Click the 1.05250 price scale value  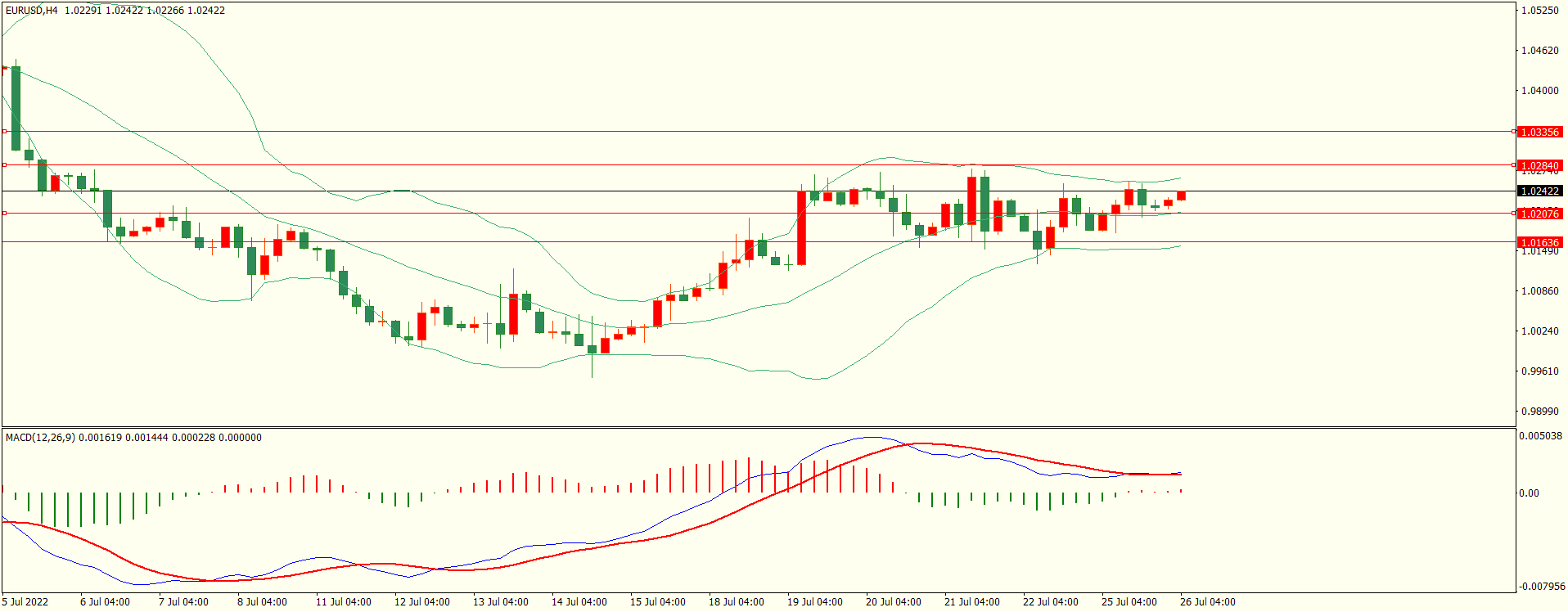click(x=1539, y=11)
